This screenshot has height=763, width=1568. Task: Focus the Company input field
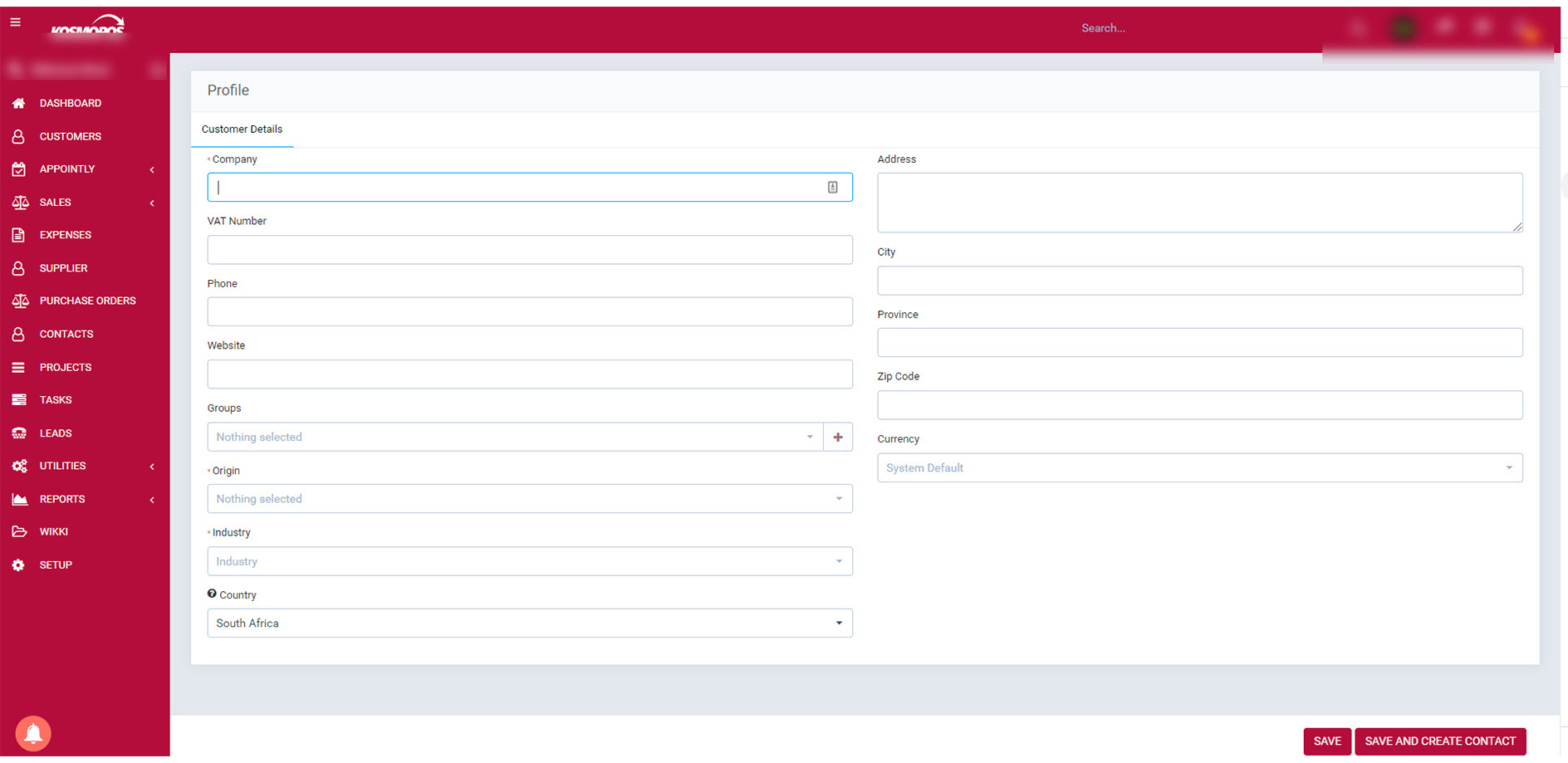530,187
